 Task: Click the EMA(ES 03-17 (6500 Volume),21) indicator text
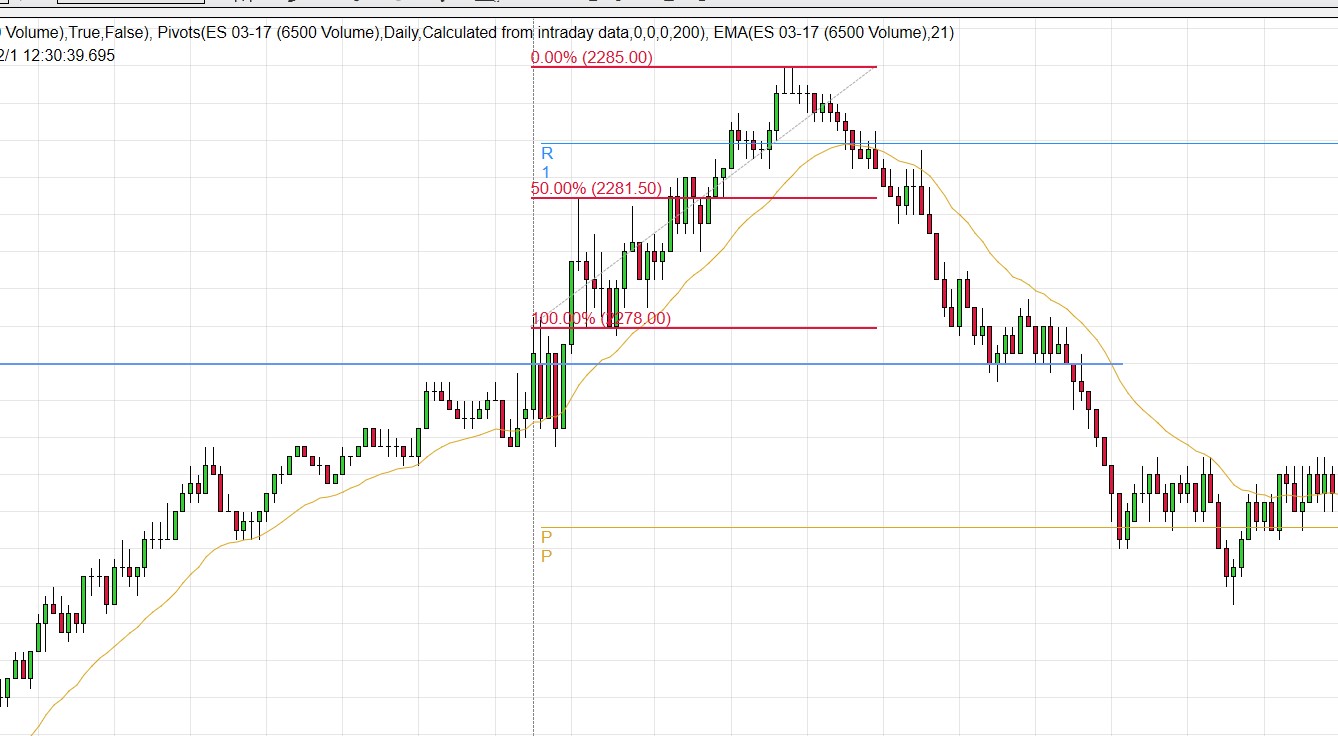pyautogui.click(x=834, y=33)
